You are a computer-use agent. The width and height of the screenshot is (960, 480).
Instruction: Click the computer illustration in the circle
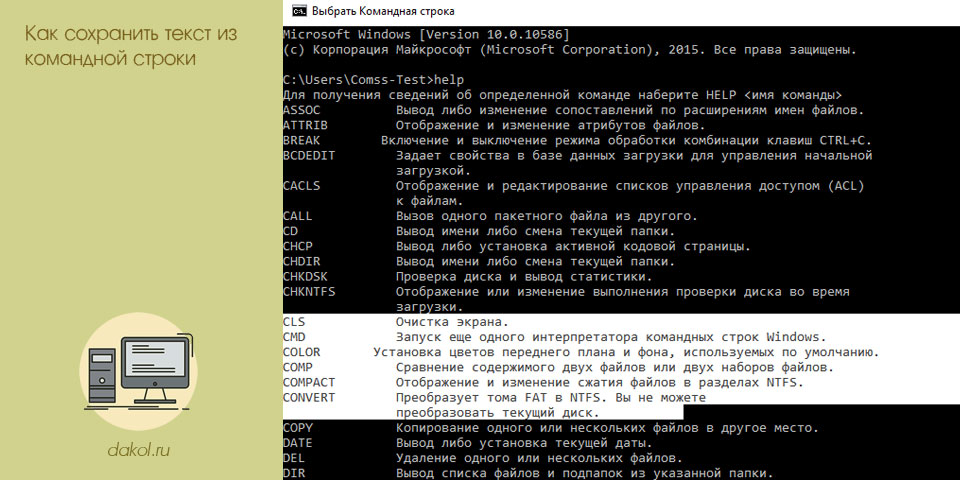pyautogui.click(x=140, y=372)
